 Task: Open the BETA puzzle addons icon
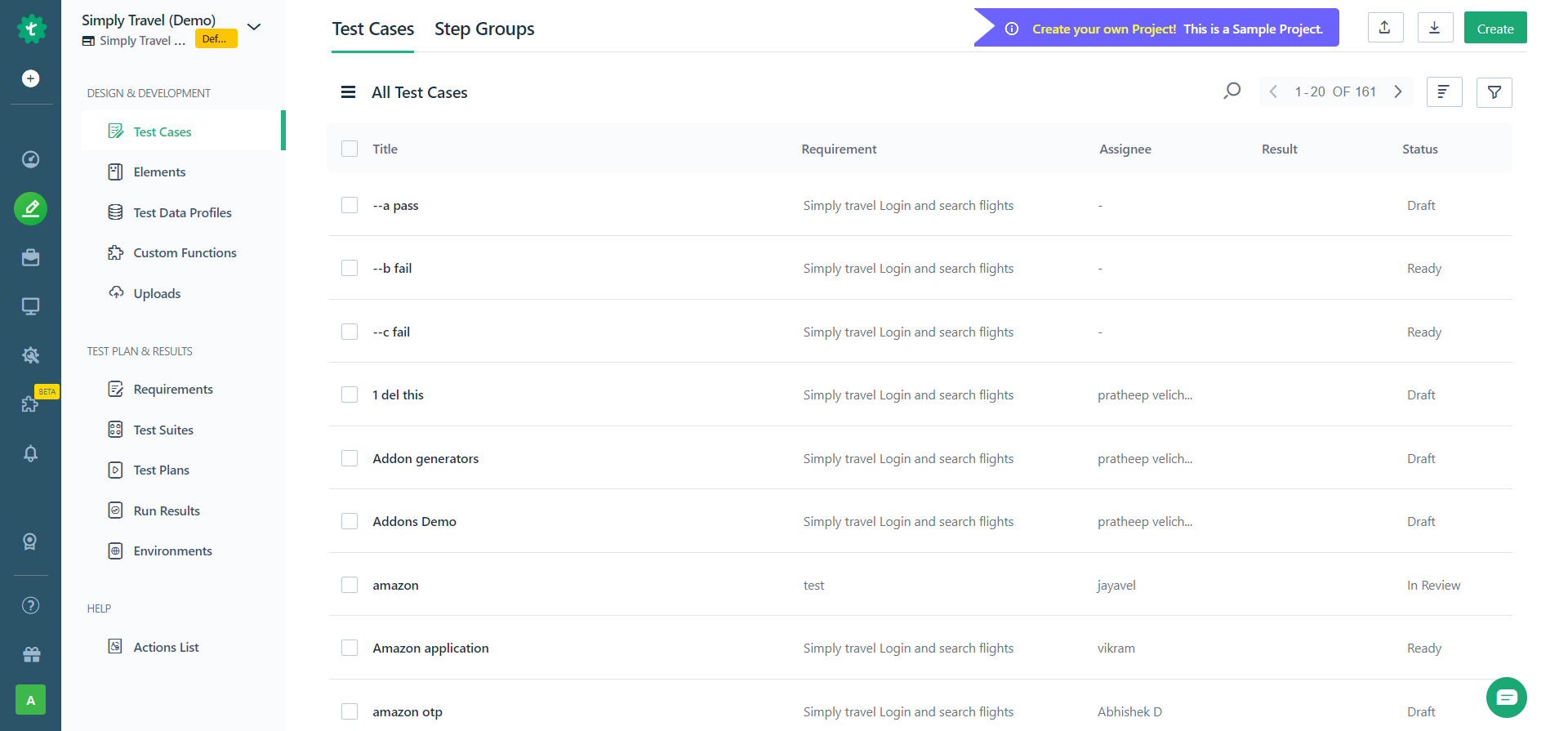[x=31, y=403]
